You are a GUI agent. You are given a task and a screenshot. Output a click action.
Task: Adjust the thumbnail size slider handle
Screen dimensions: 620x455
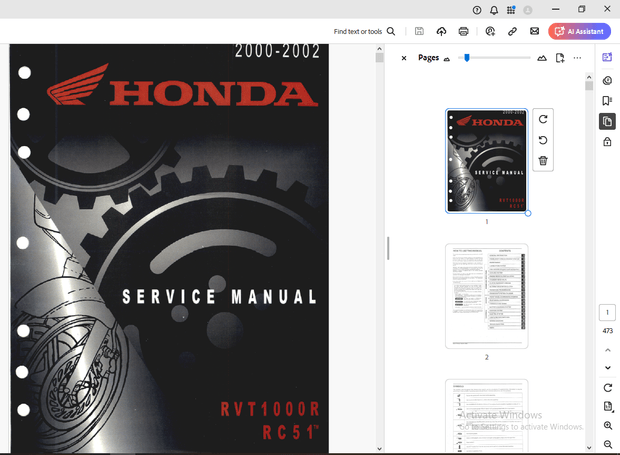[x=467, y=58]
